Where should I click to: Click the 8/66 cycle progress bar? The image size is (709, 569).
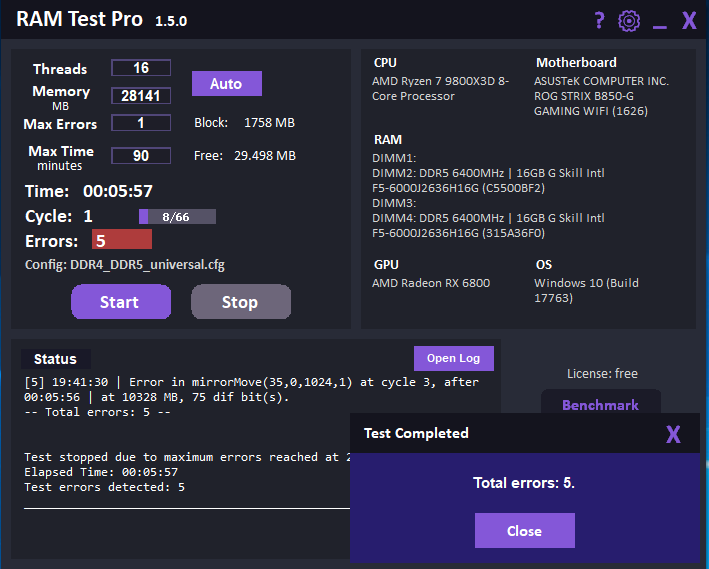177,217
